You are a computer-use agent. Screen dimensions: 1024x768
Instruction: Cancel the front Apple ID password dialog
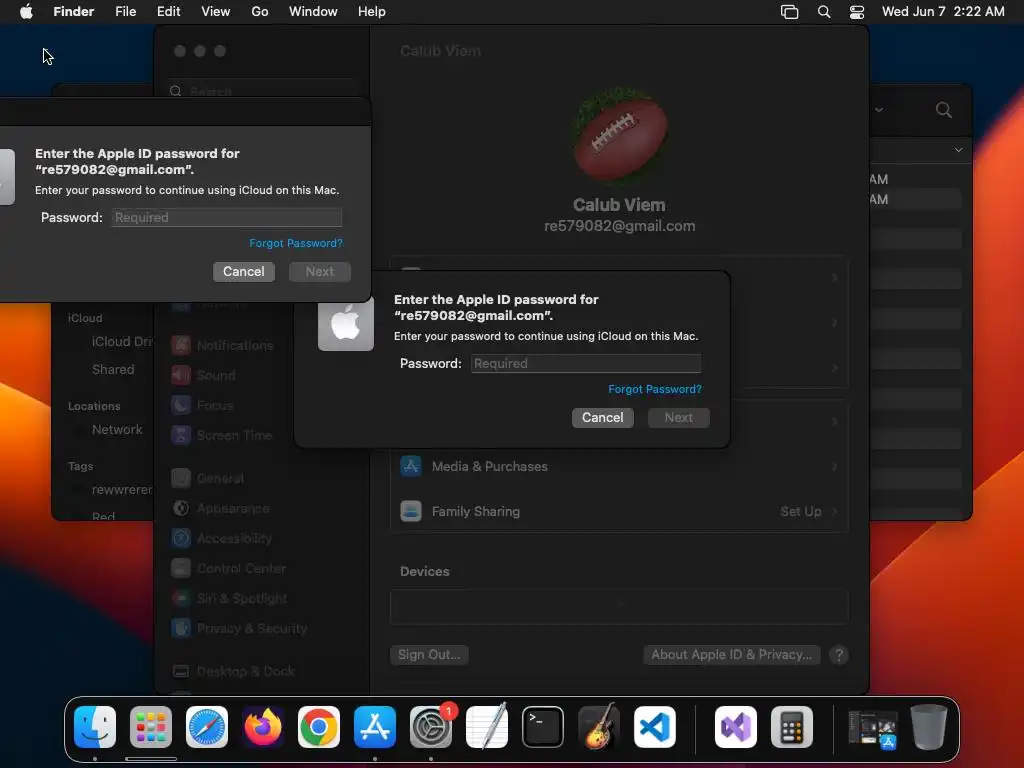coord(603,417)
